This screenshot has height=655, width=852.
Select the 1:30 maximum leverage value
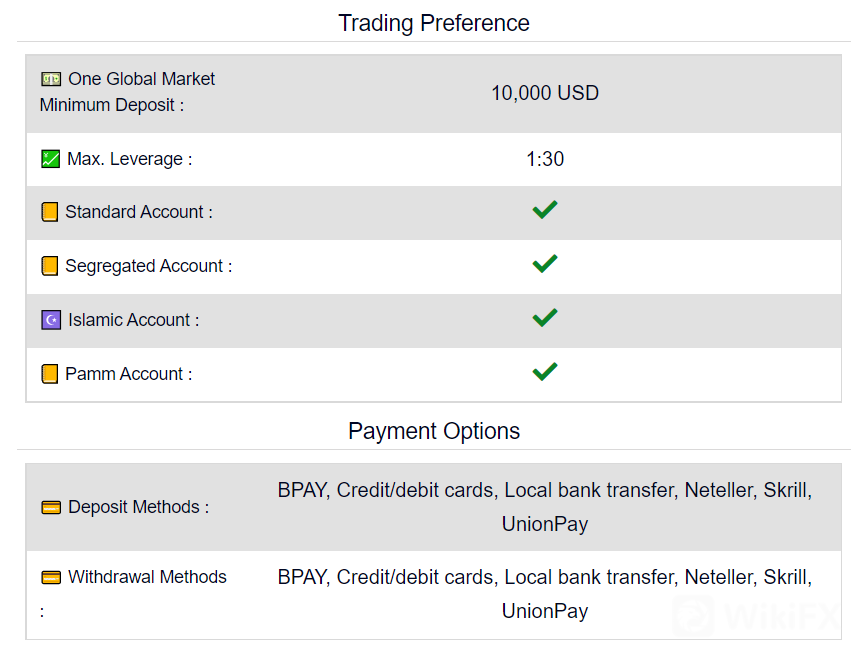[x=544, y=159]
